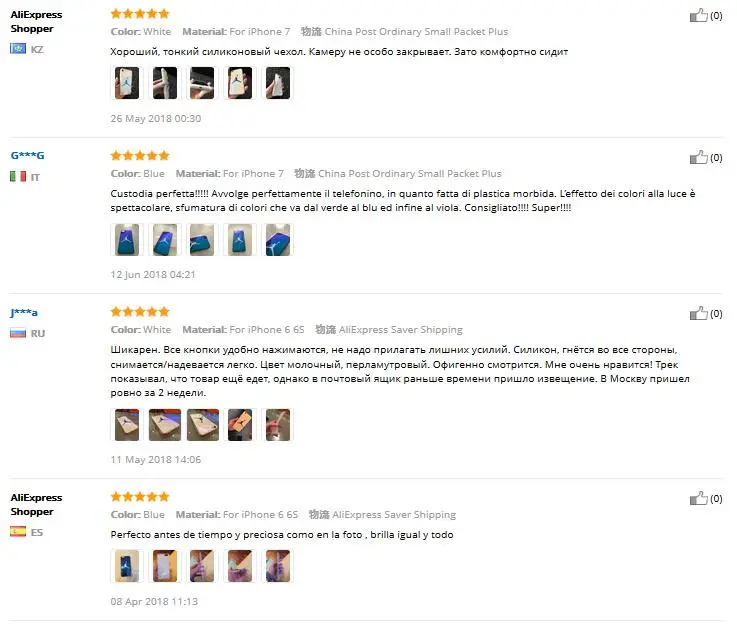Viewport: 737px width, 627px height.
Task: Click the Russia flag icon beside RU
Action: (18, 333)
